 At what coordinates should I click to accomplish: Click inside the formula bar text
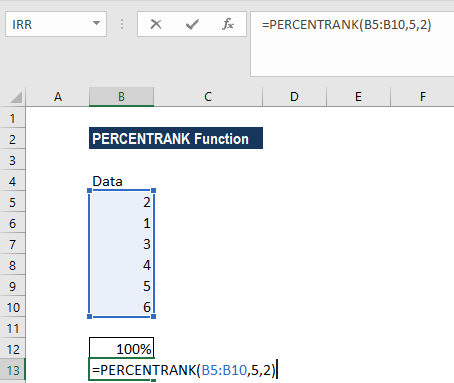(347, 25)
